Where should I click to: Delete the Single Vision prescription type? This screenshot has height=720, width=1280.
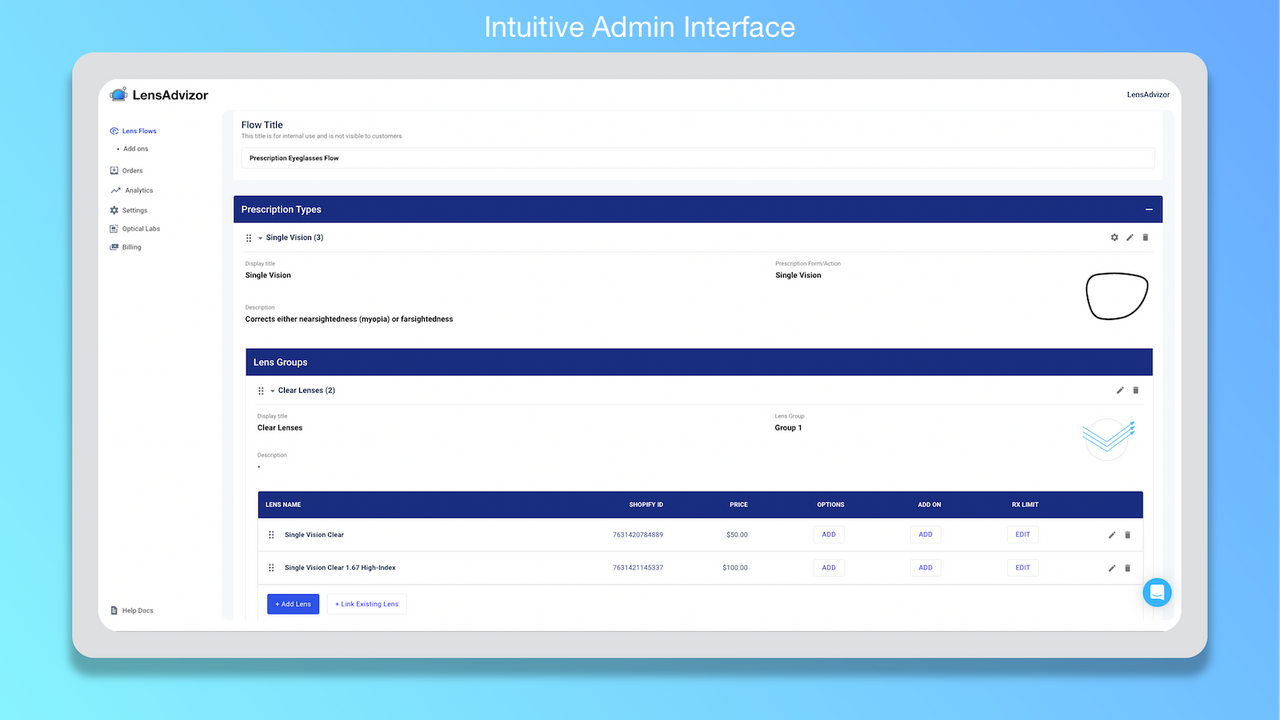click(x=1146, y=238)
